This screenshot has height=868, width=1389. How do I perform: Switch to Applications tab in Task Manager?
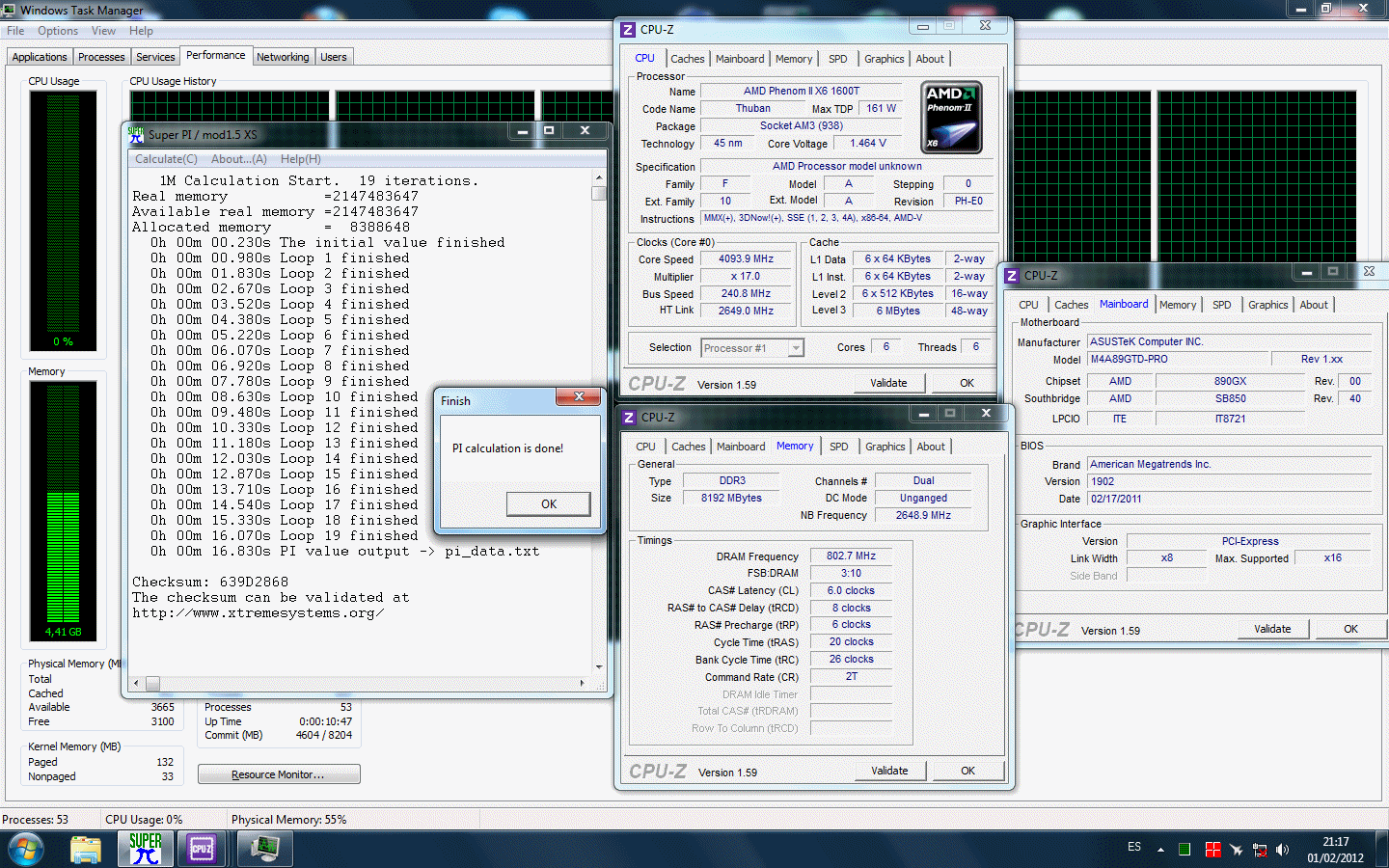click(x=40, y=57)
